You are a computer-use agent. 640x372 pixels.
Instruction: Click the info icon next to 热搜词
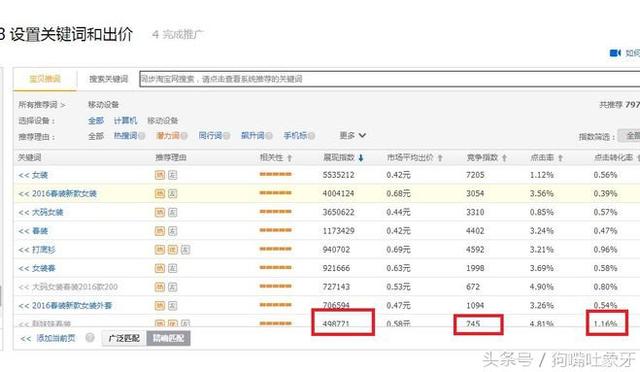[x=141, y=136]
